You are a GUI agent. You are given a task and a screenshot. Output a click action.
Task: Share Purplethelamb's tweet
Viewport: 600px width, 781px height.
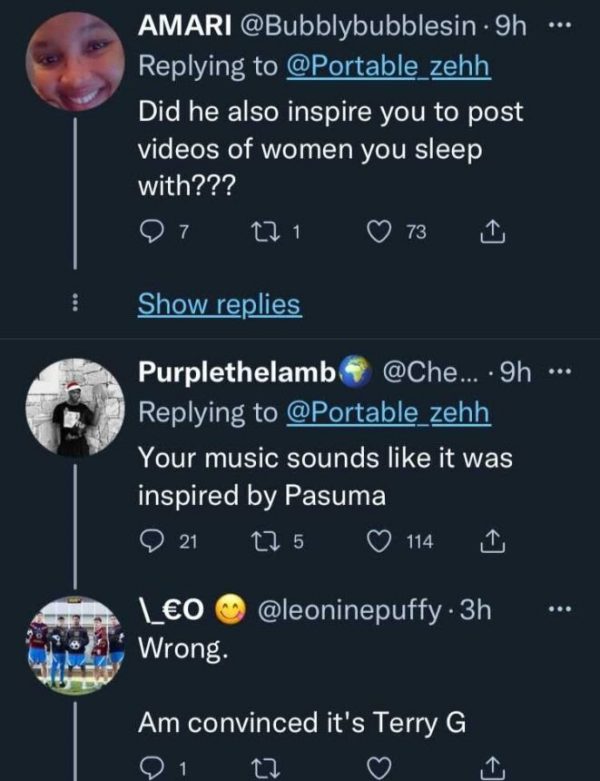coord(490,541)
